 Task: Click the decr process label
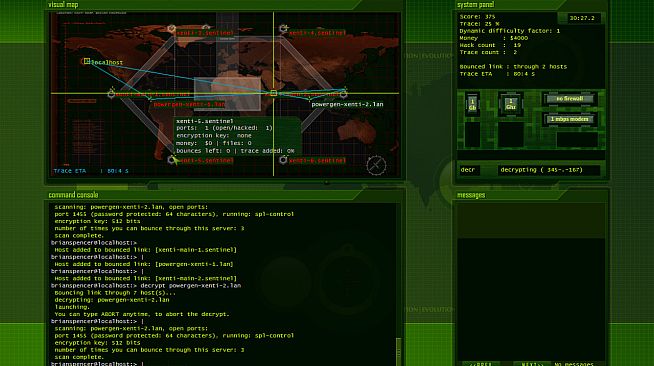coord(469,170)
